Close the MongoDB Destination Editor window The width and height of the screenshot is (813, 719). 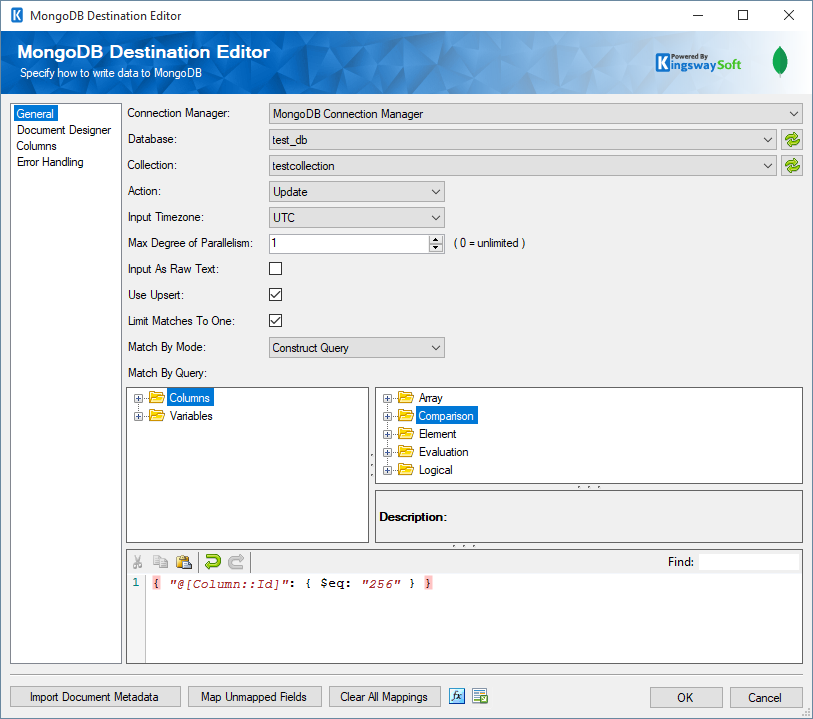point(789,16)
